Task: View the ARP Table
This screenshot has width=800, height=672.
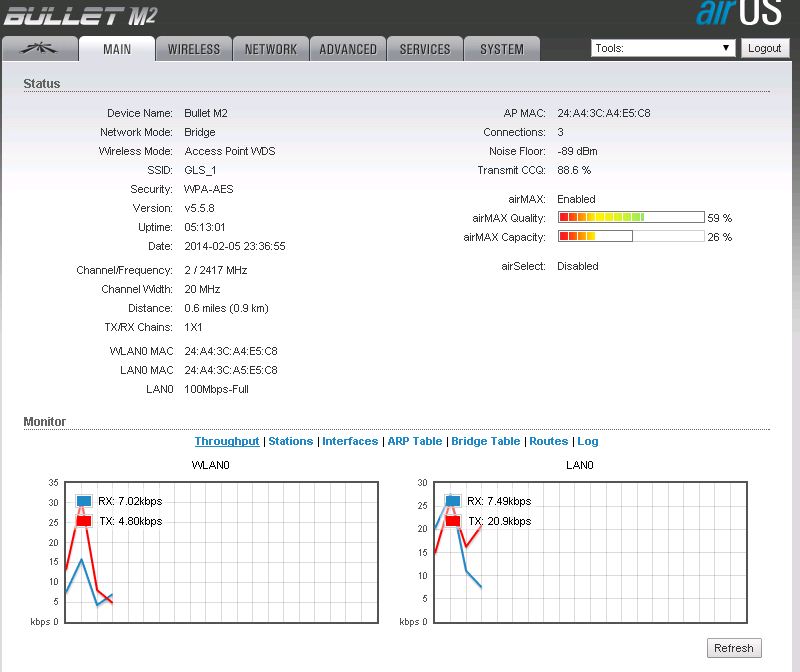Action: click(415, 441)
